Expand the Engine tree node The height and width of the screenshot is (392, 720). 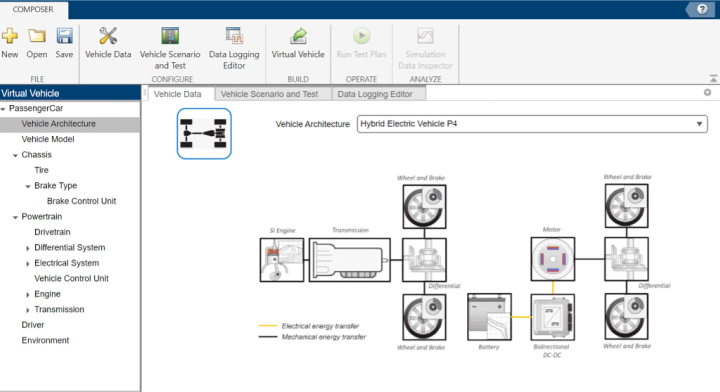[x=28, y=295]
